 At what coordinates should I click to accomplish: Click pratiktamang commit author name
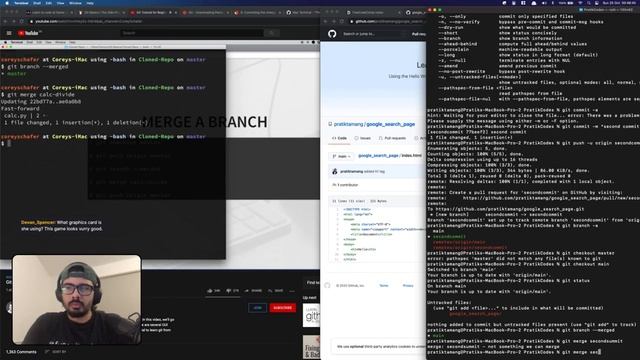coord(351,171)
